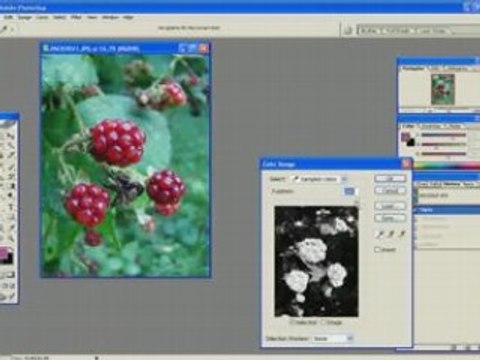
Task: Open the Edit menu
Action: pos(8,17)
